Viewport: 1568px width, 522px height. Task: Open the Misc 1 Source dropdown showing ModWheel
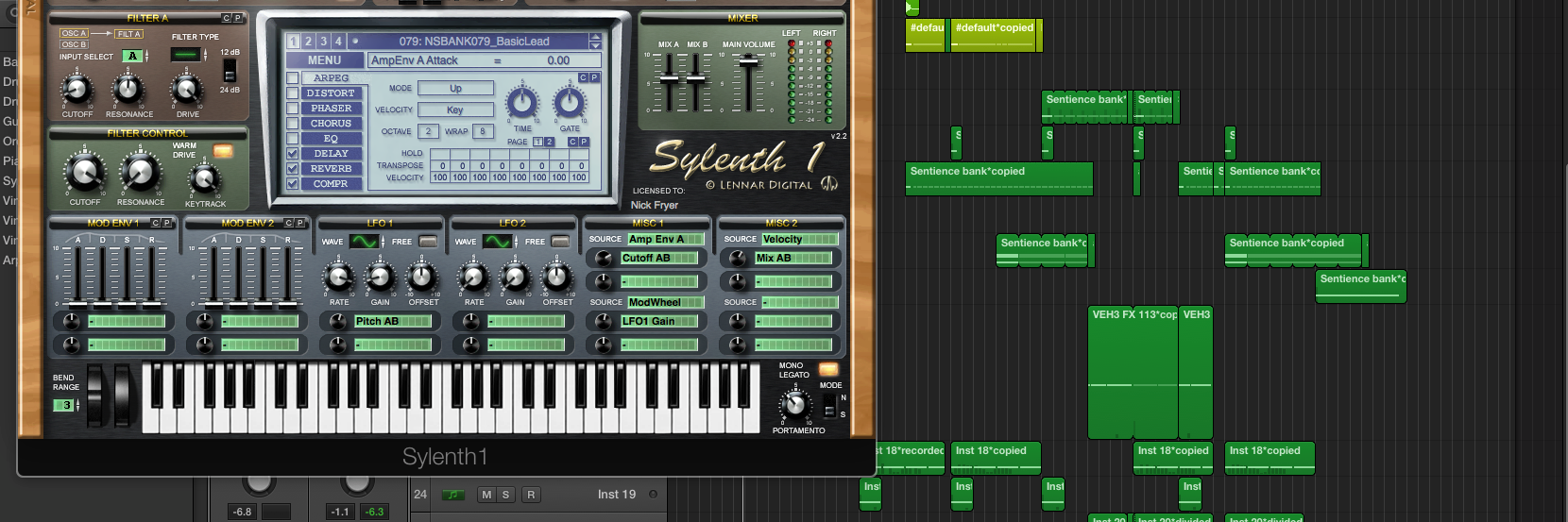tap(666, 303)
